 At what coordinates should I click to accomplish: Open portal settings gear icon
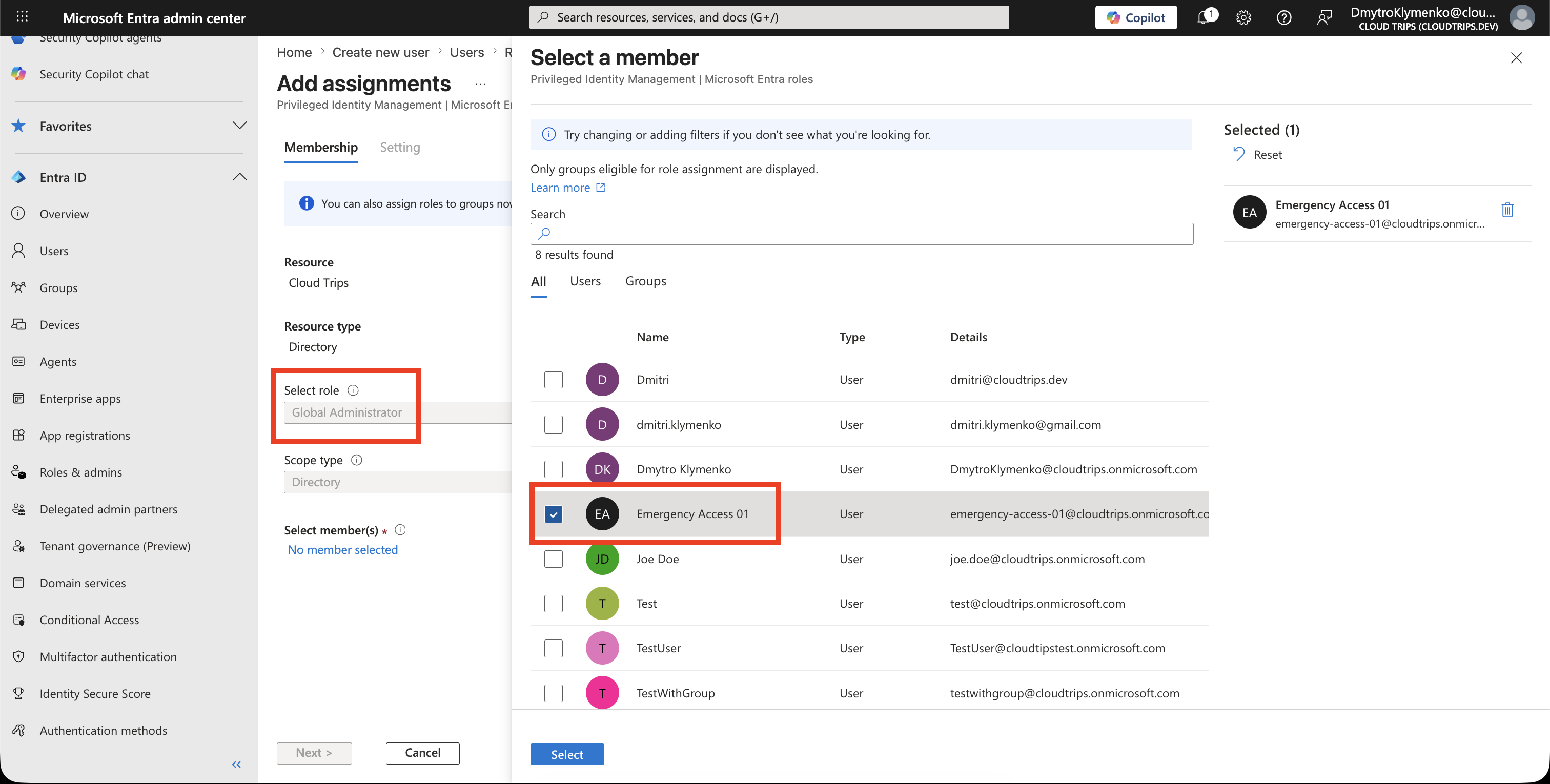pyautogui.click(x=1243, y=17)
